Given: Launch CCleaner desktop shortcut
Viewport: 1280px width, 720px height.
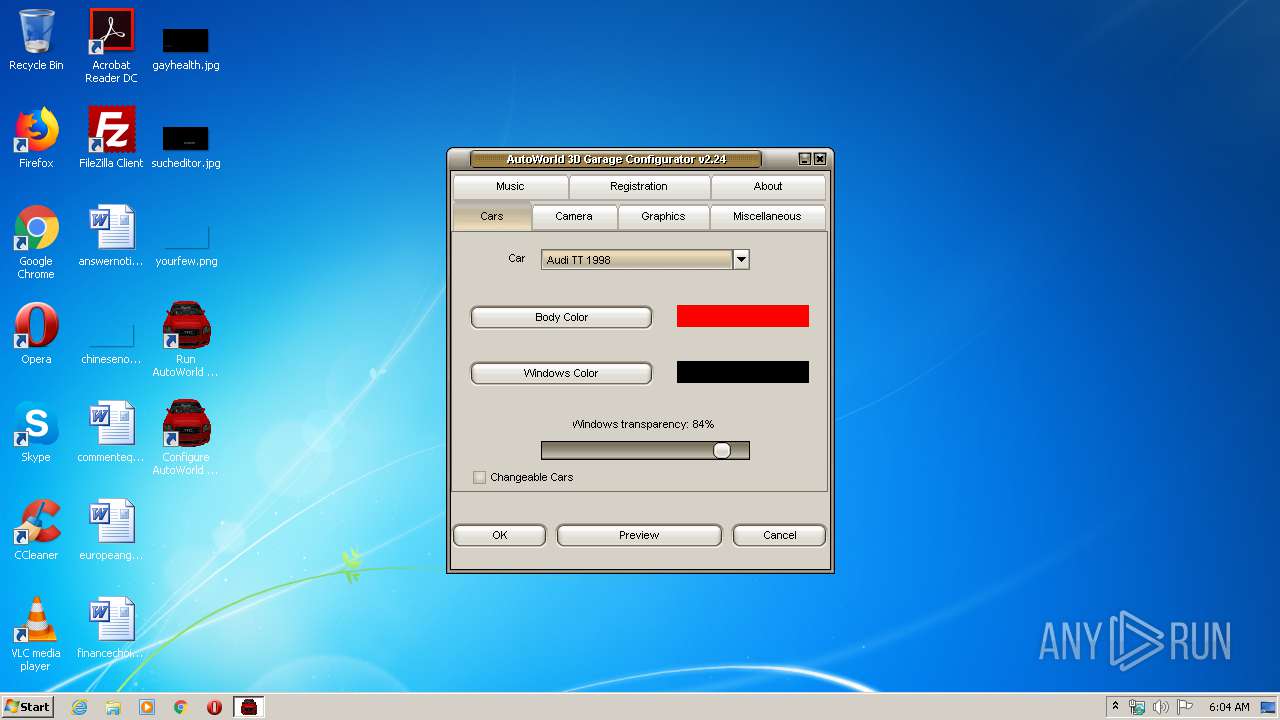Looking at the screenshot, I should (x=36, y=530).
